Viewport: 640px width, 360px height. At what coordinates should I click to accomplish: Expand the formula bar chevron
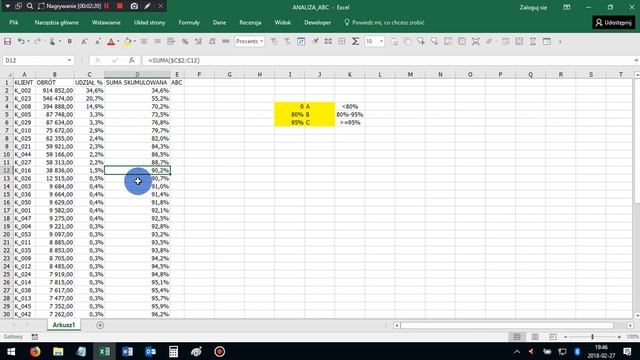pos(636,60)
